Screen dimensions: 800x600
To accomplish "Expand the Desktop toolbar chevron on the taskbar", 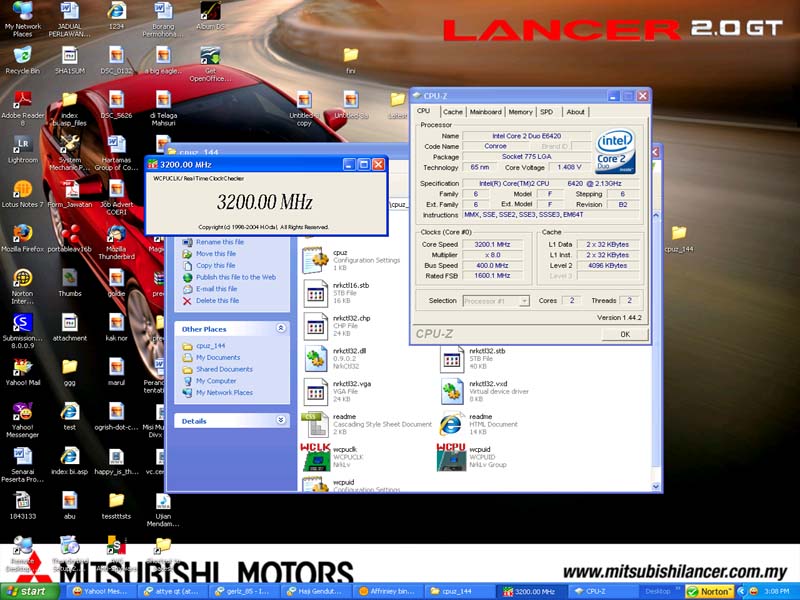I will (678, 589).
